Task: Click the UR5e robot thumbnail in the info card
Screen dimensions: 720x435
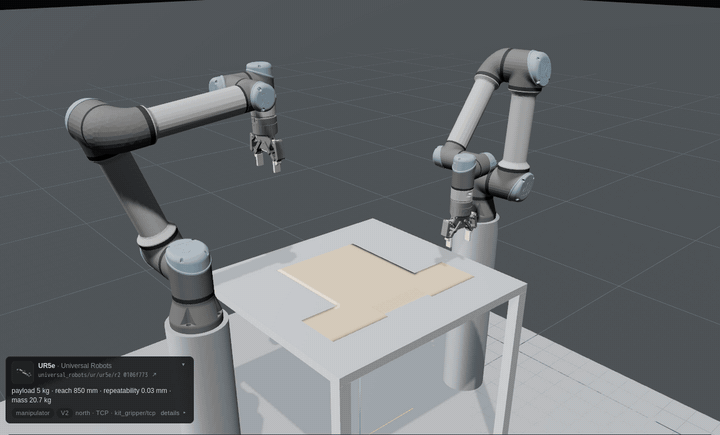Action: tap(22, 373)
